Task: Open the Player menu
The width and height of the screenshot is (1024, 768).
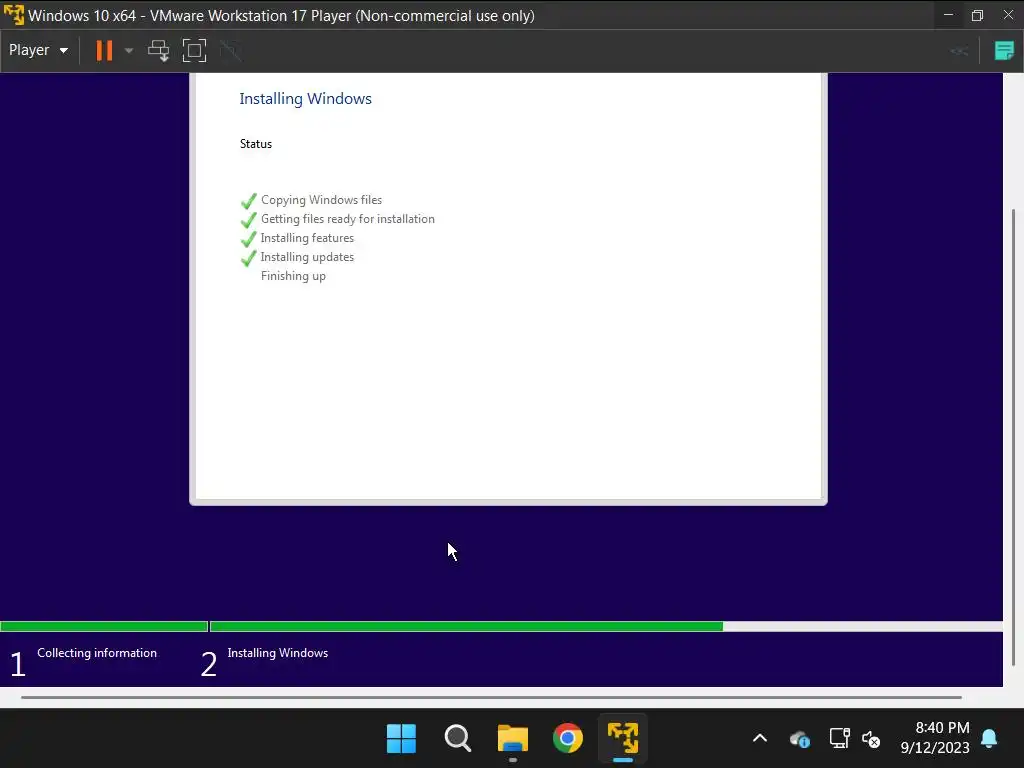Action: coord(38,50)
